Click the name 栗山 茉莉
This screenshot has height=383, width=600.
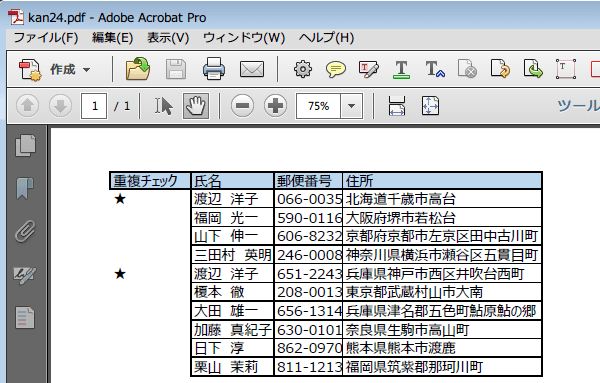click(226, 367)
